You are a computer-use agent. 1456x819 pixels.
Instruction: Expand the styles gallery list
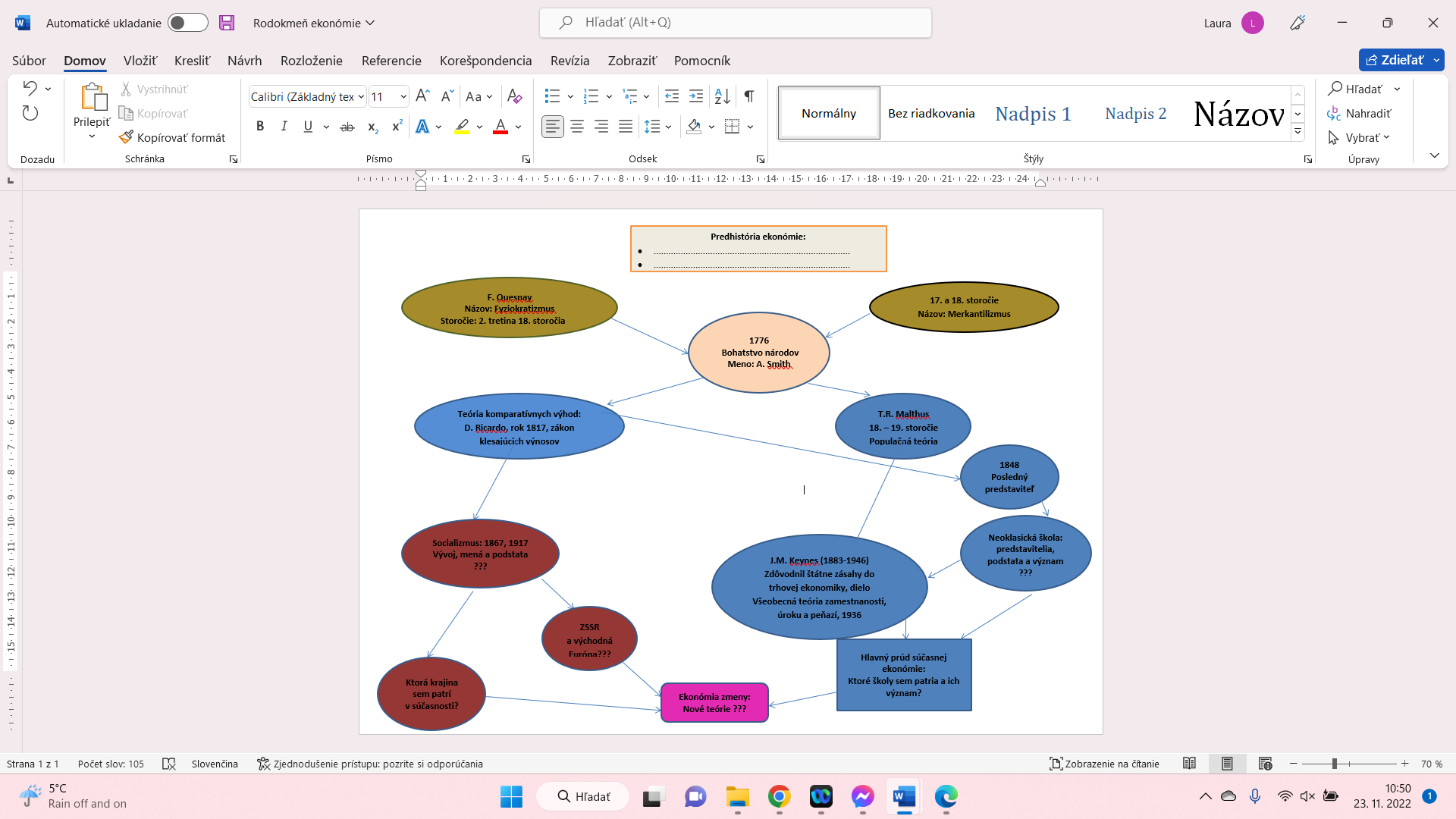[1298, 131]
